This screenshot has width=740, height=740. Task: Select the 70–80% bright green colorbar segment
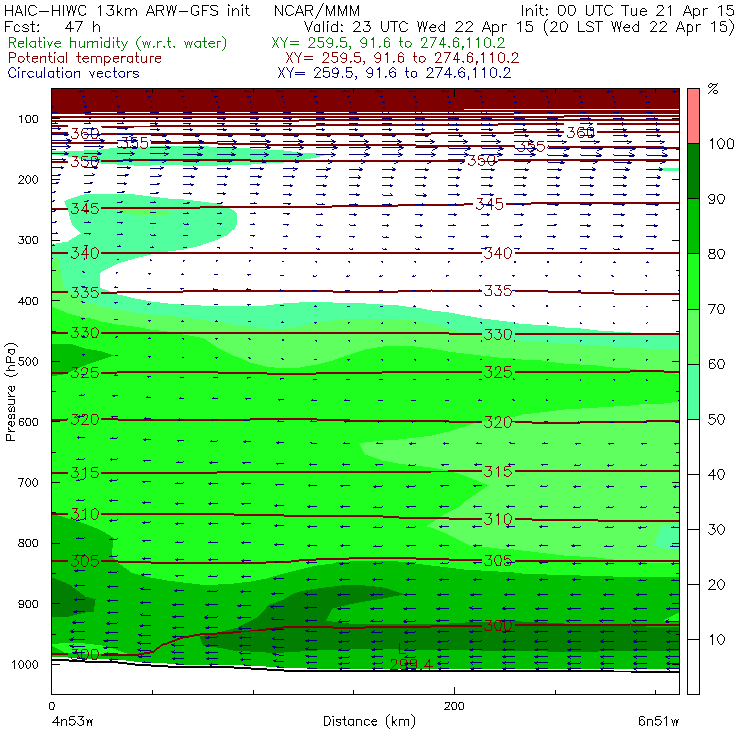693,281
